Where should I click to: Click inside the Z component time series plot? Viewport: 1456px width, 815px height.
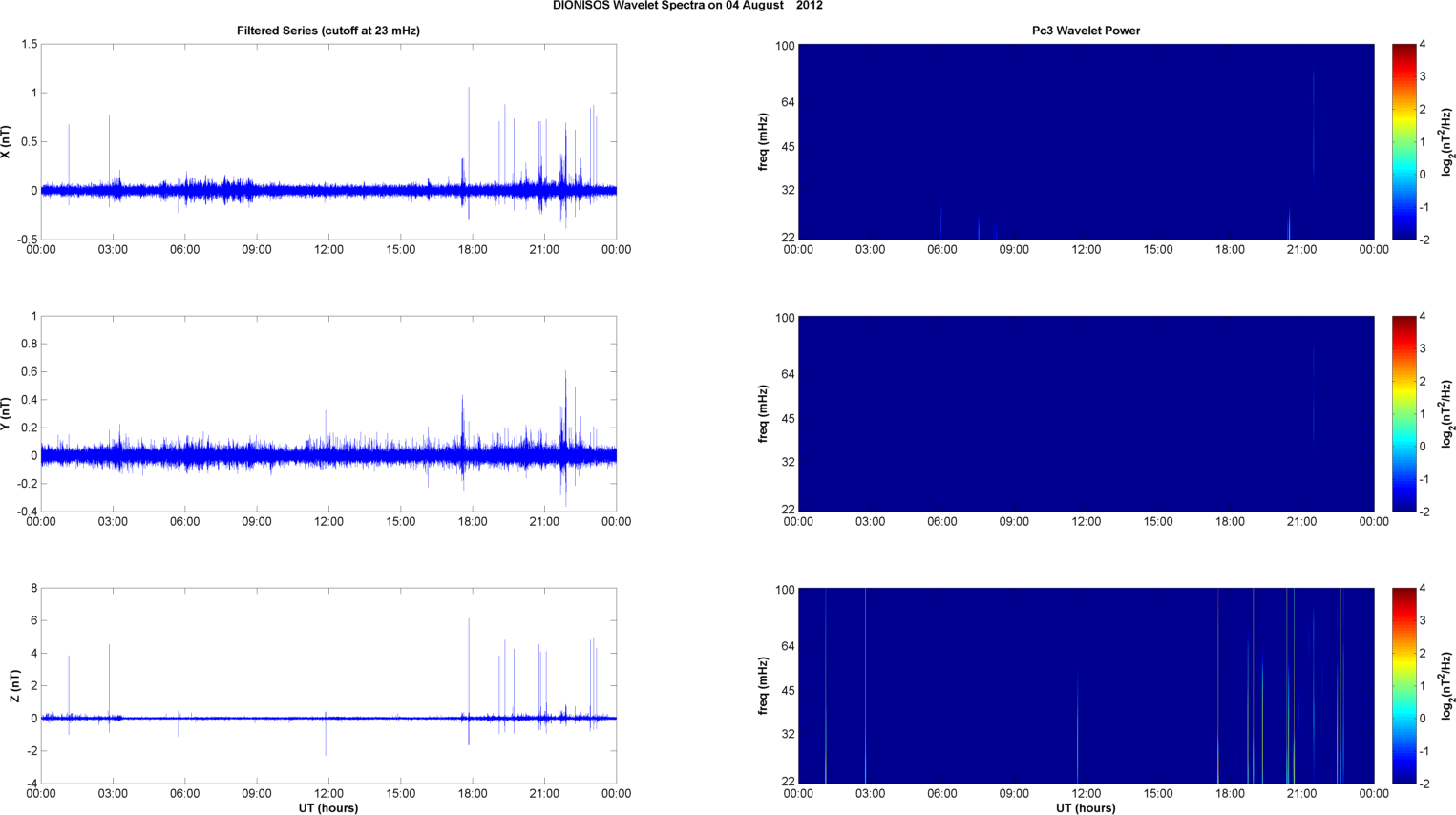tap(328, 685)
